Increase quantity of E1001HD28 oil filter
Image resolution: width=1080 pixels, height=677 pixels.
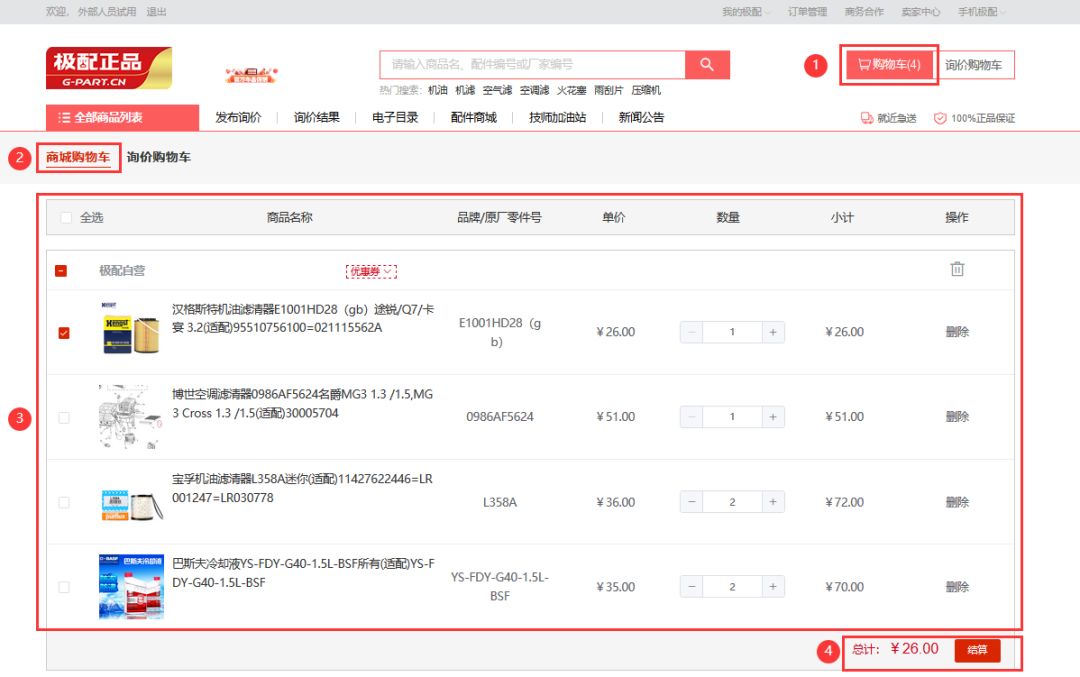[x=773, y=332]
